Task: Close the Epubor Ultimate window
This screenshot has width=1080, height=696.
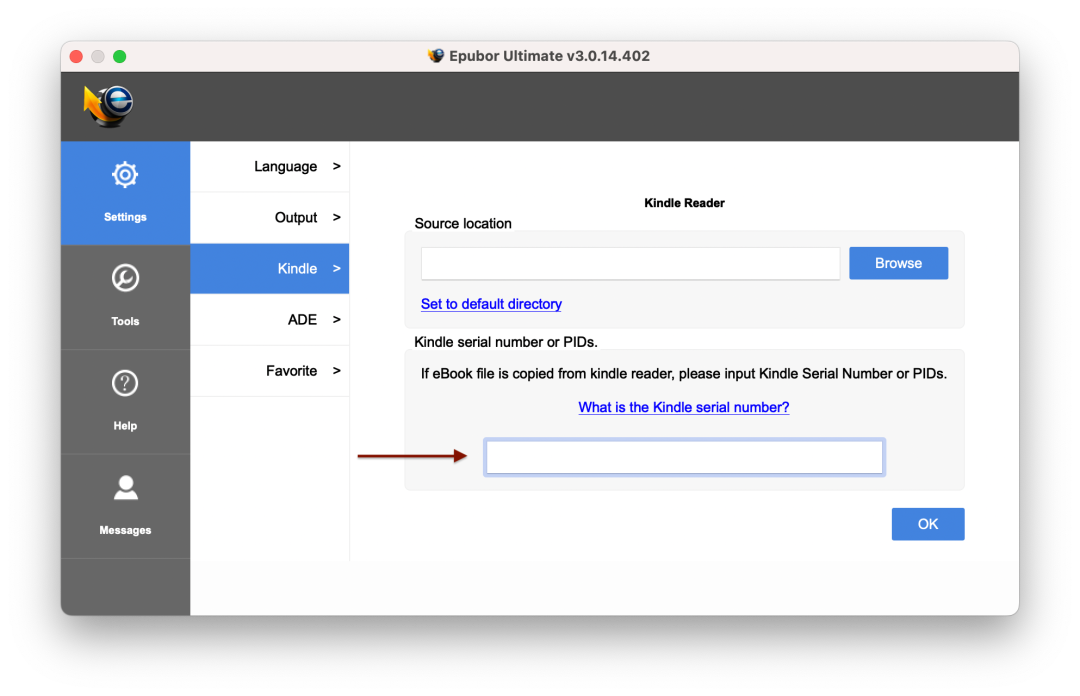Action: pos(76,57)
